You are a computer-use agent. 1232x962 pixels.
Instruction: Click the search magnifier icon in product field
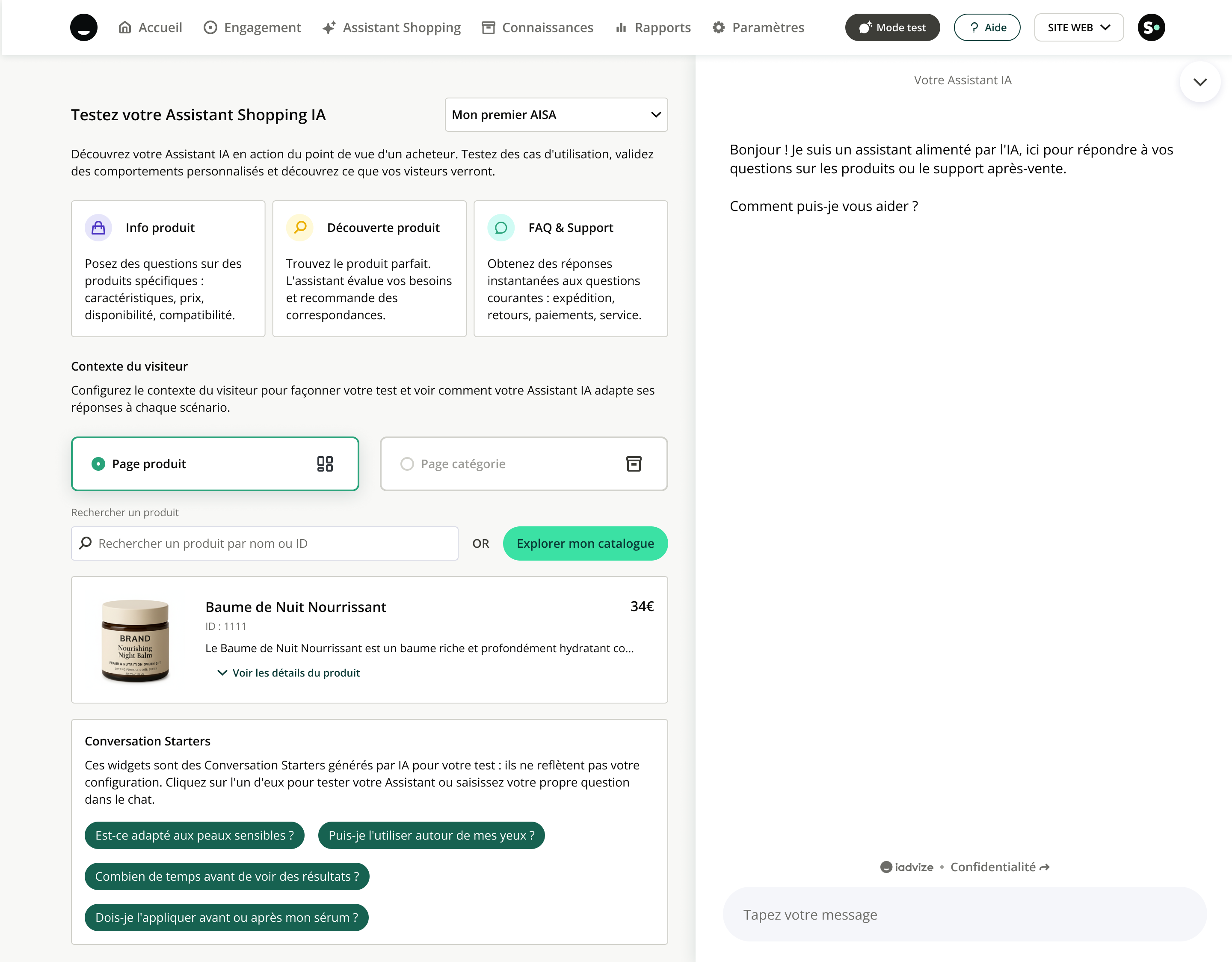coord(86,543)
